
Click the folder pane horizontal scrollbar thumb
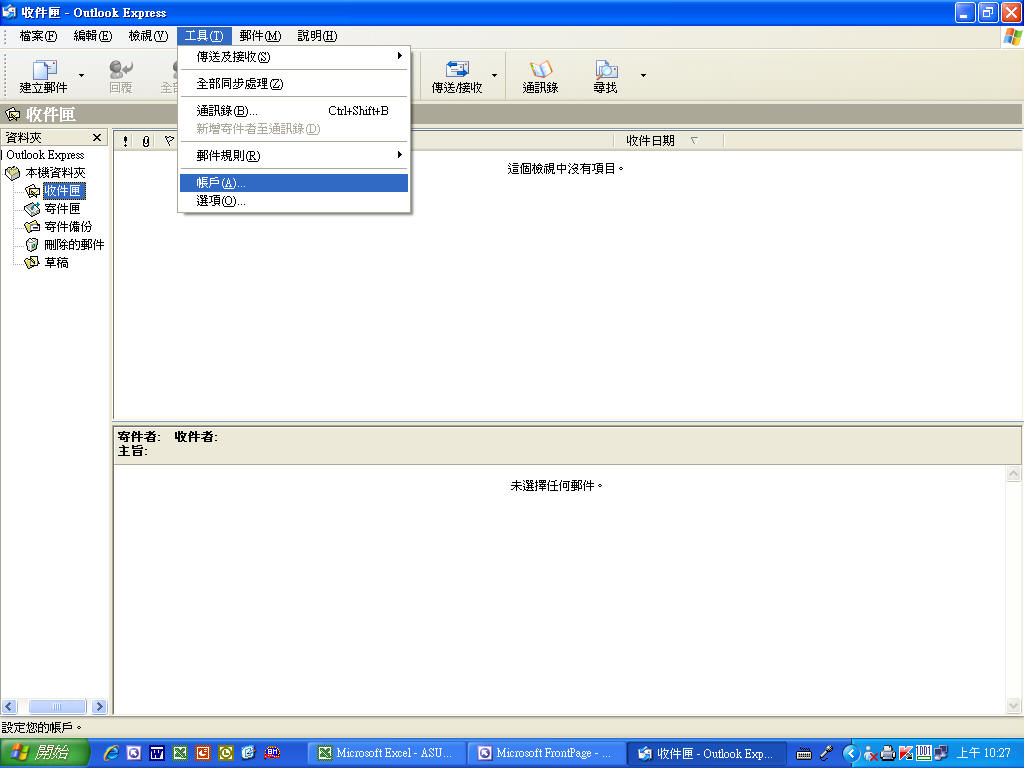[57, 707]
